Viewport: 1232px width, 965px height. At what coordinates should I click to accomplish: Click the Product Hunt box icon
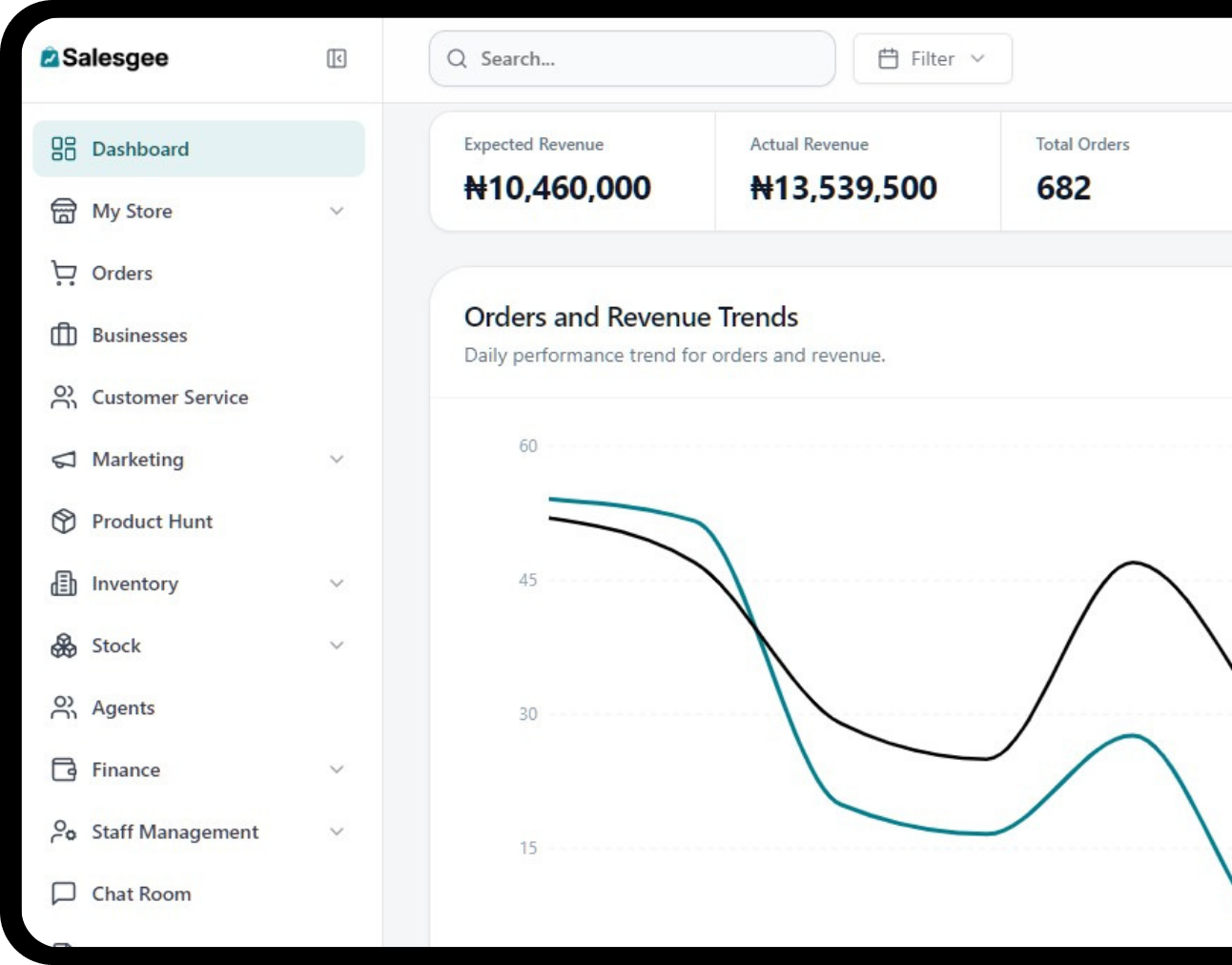click(x=64, y=522)
